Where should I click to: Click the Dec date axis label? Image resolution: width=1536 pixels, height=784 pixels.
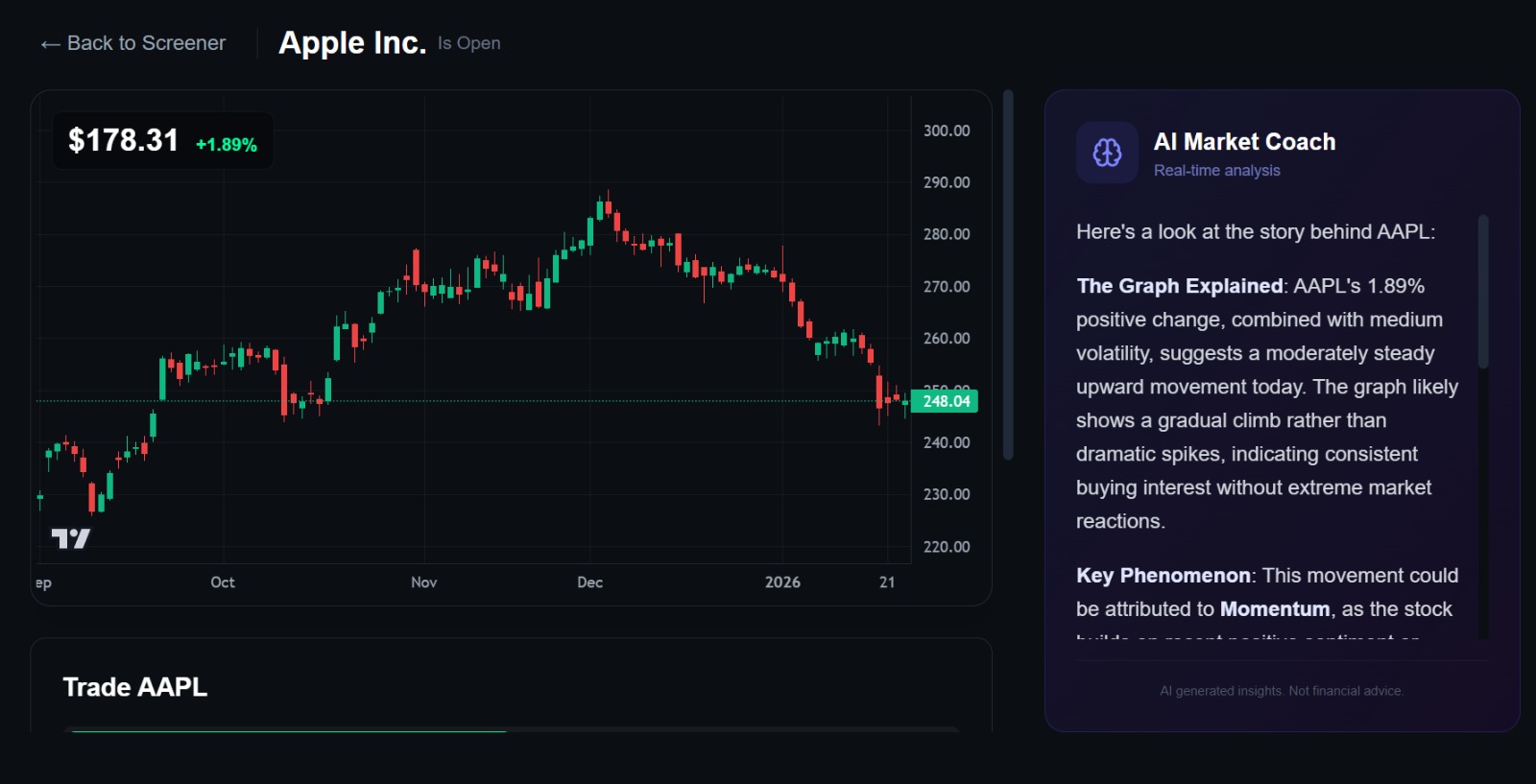pyautogui.click(x=590, y=582)
